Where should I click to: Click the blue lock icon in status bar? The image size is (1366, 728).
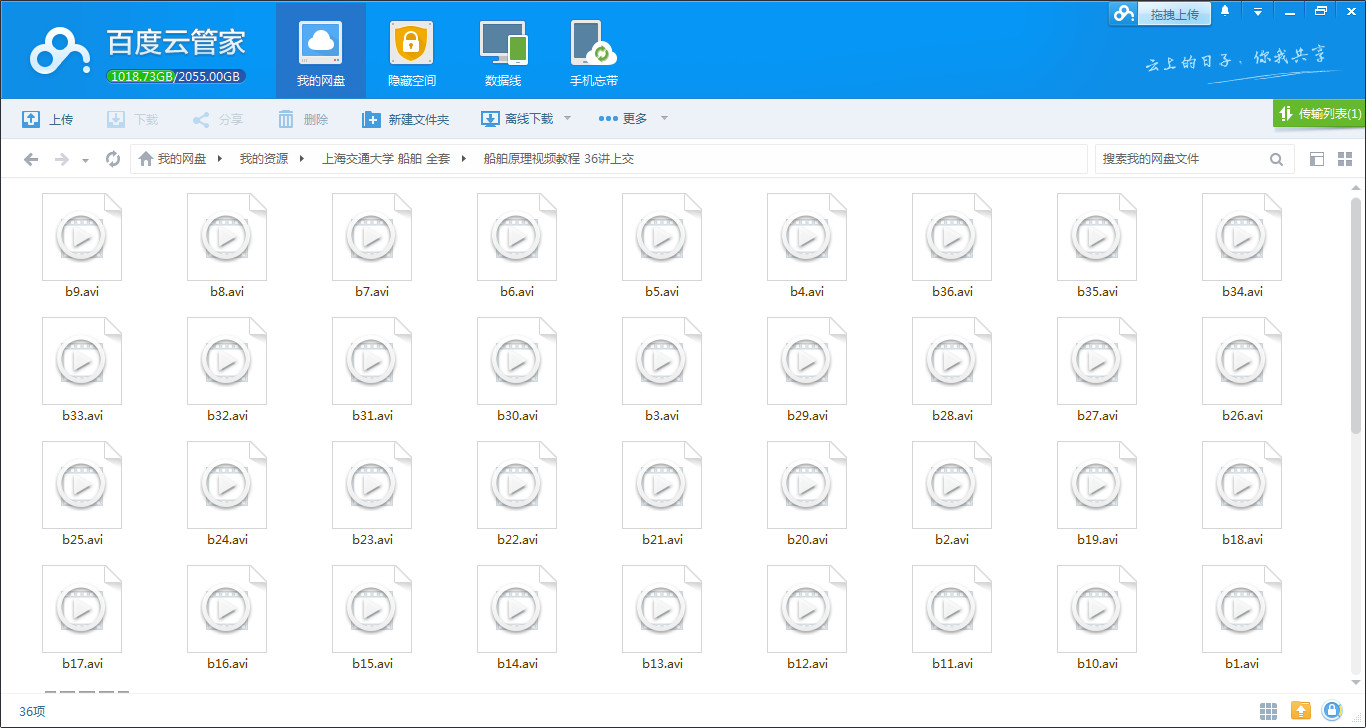click(x=1332, y=711)
